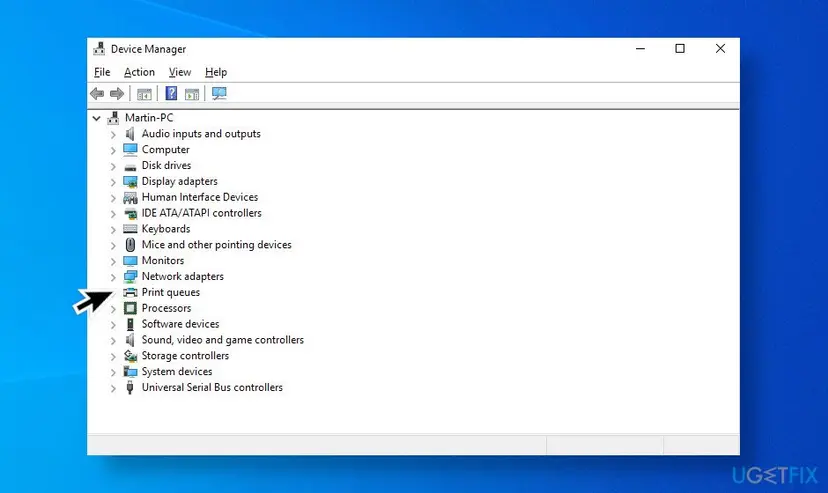Screen dimensions: 828x493
Task: Click the Universal Serial Bus plug icon
Action: click(x=130, y=388)
